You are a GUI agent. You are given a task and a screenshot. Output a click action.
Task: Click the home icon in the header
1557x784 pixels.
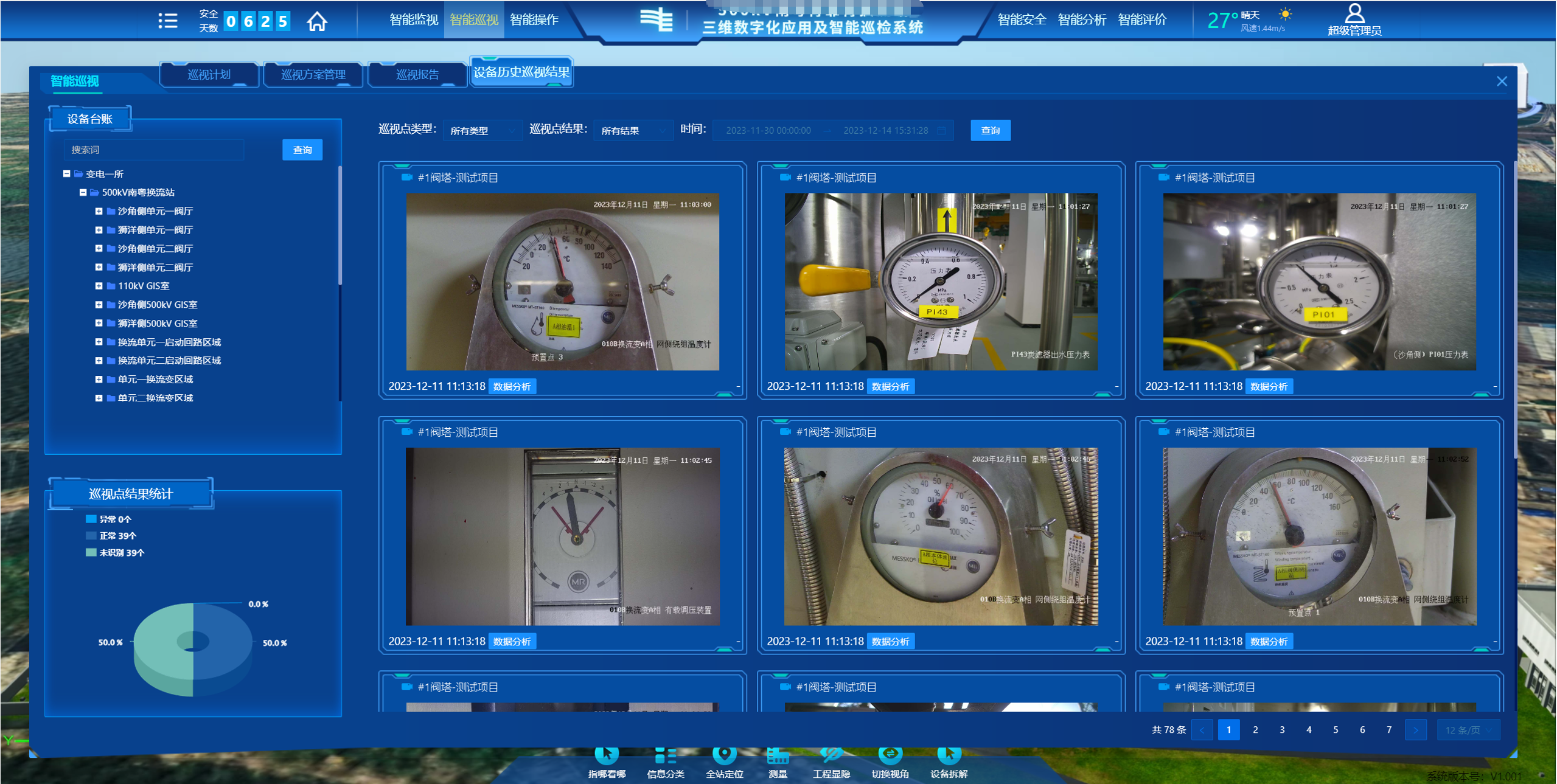click(316, 22)
